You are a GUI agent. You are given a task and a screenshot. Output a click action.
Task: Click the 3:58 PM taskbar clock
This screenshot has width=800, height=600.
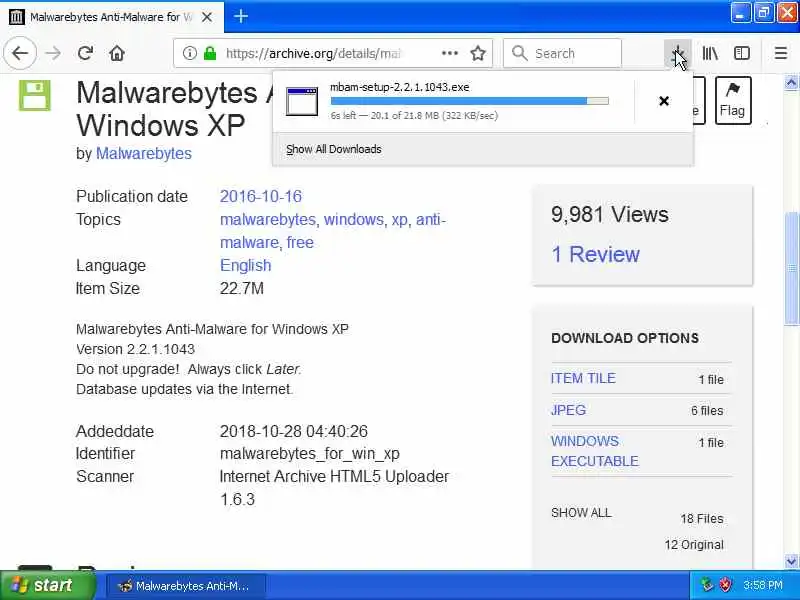(763, 585)
